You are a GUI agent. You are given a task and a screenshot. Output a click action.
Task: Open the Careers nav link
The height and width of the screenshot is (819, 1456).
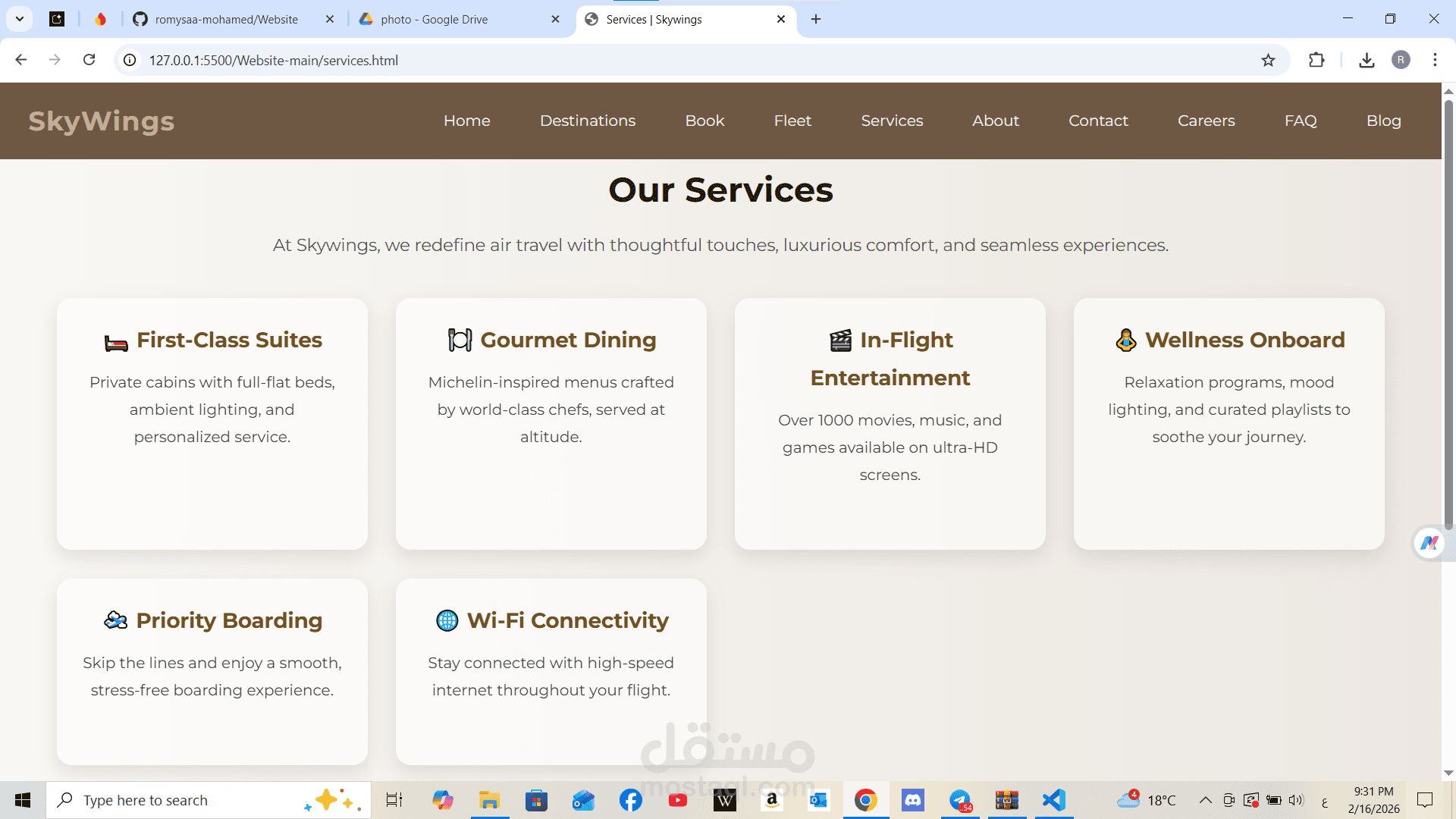[1206, 121]
